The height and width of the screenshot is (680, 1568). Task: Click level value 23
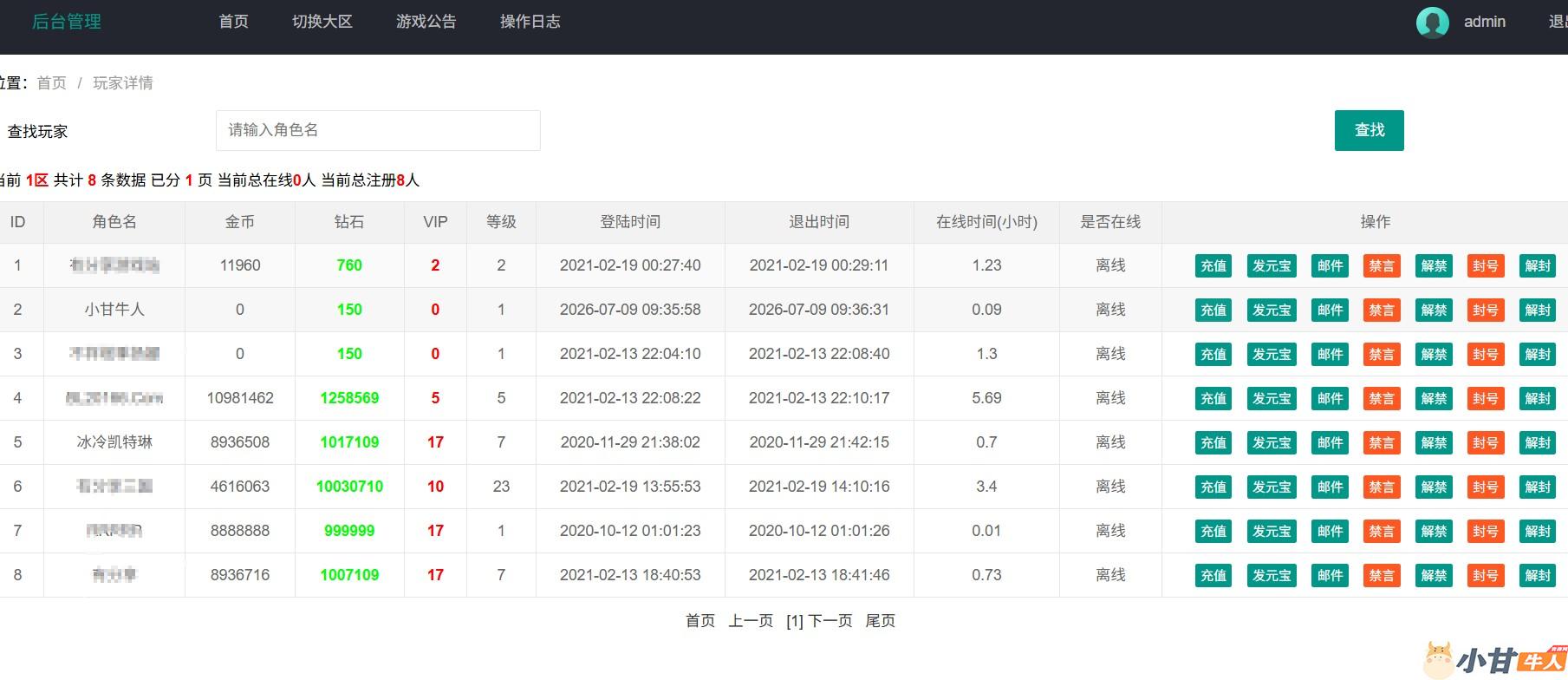(501, 487)
